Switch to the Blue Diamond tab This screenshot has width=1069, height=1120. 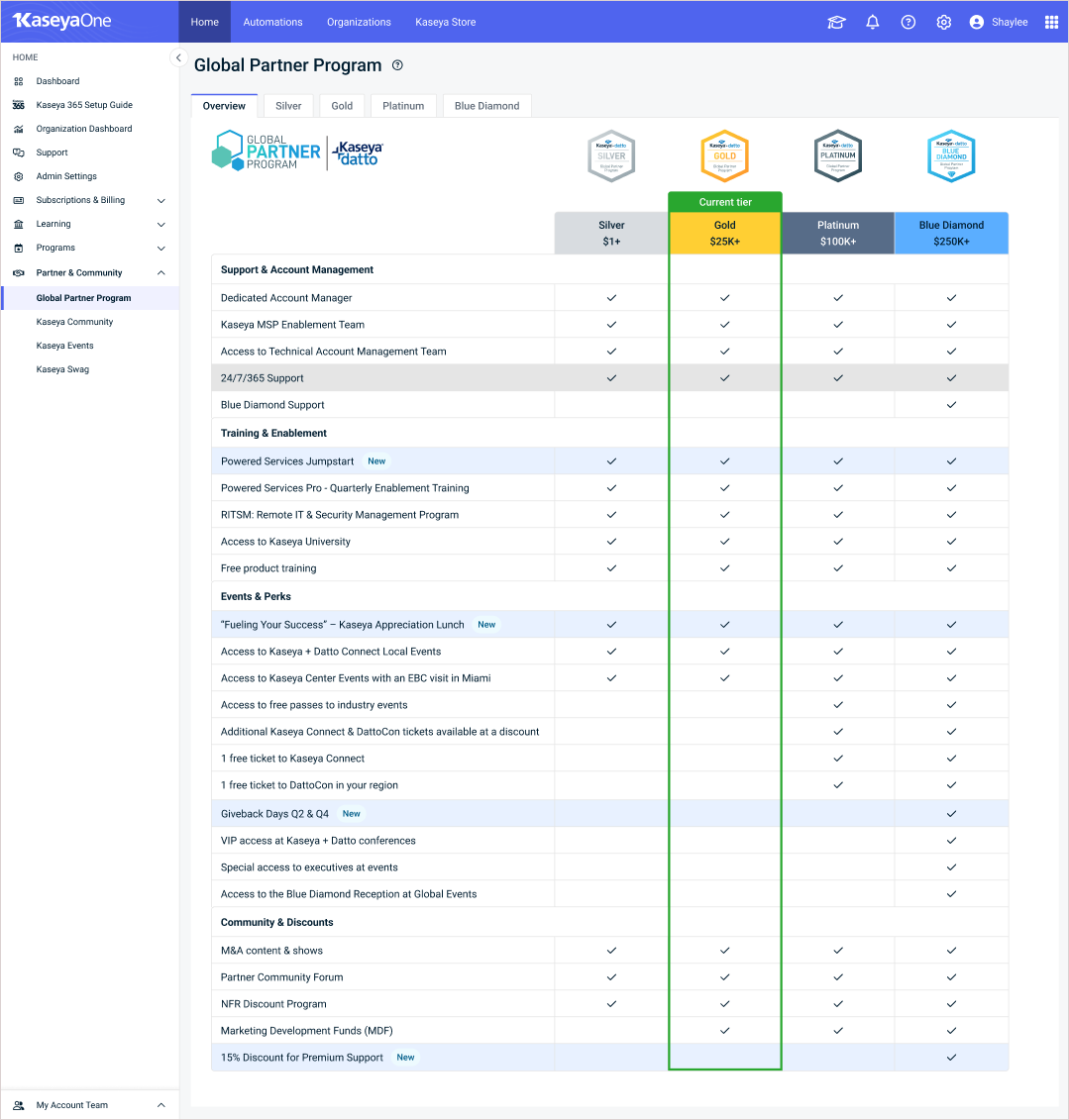(x=487, y=106)
